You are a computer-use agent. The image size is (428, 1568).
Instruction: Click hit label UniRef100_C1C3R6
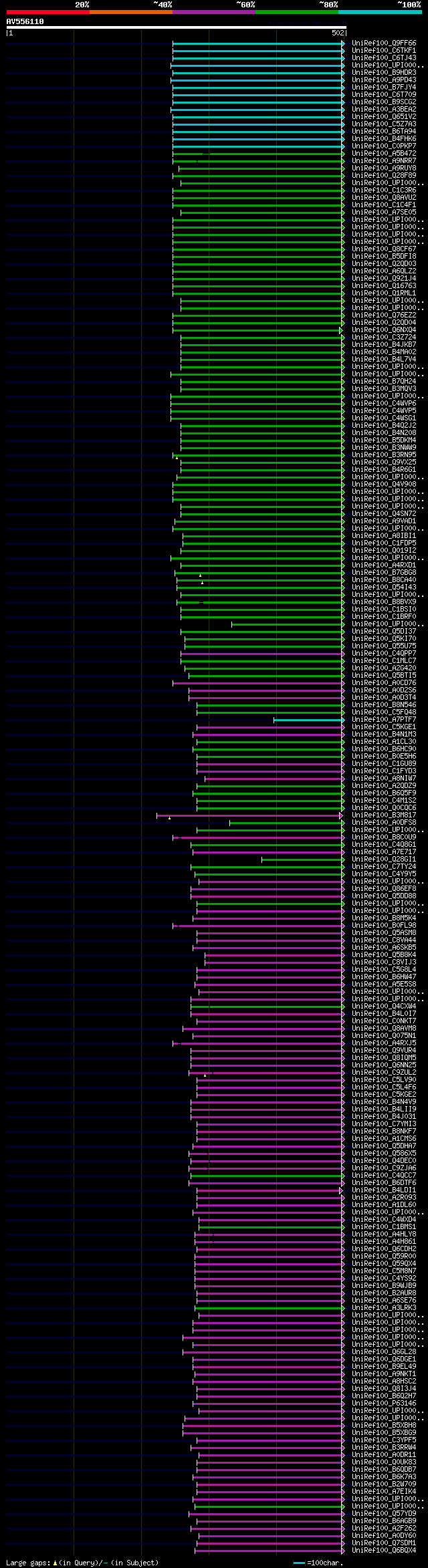(384, 190)
